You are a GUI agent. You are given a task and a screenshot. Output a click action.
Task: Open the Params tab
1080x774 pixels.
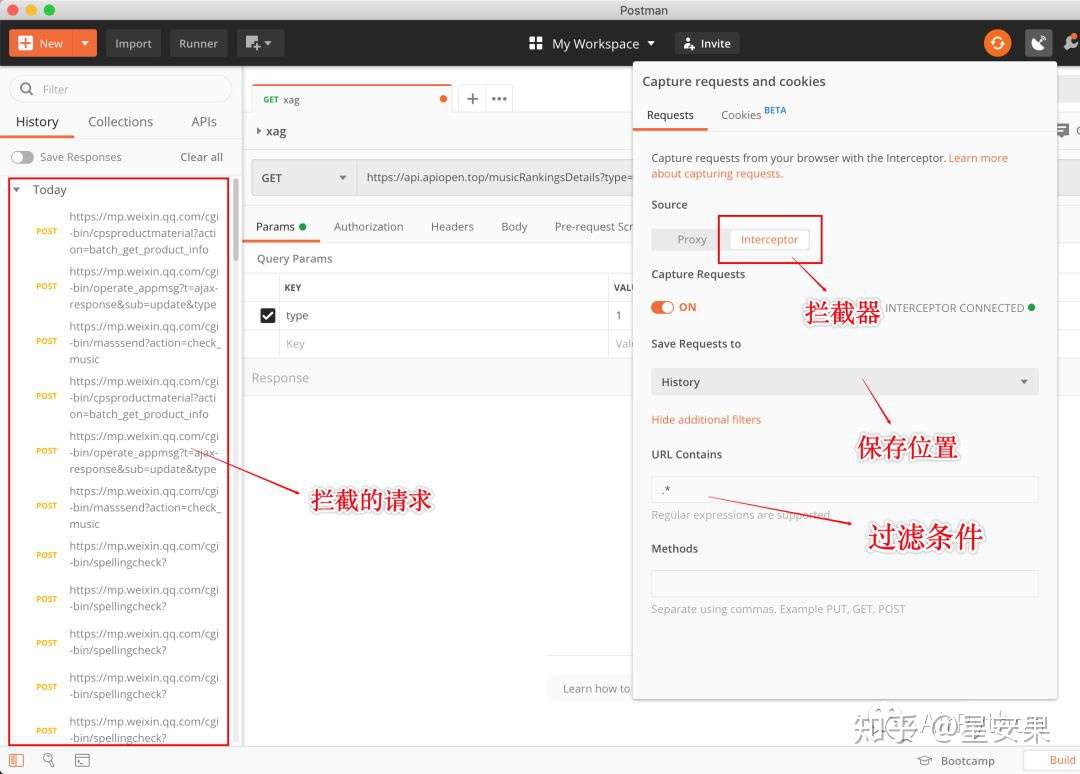click(280, 227)
